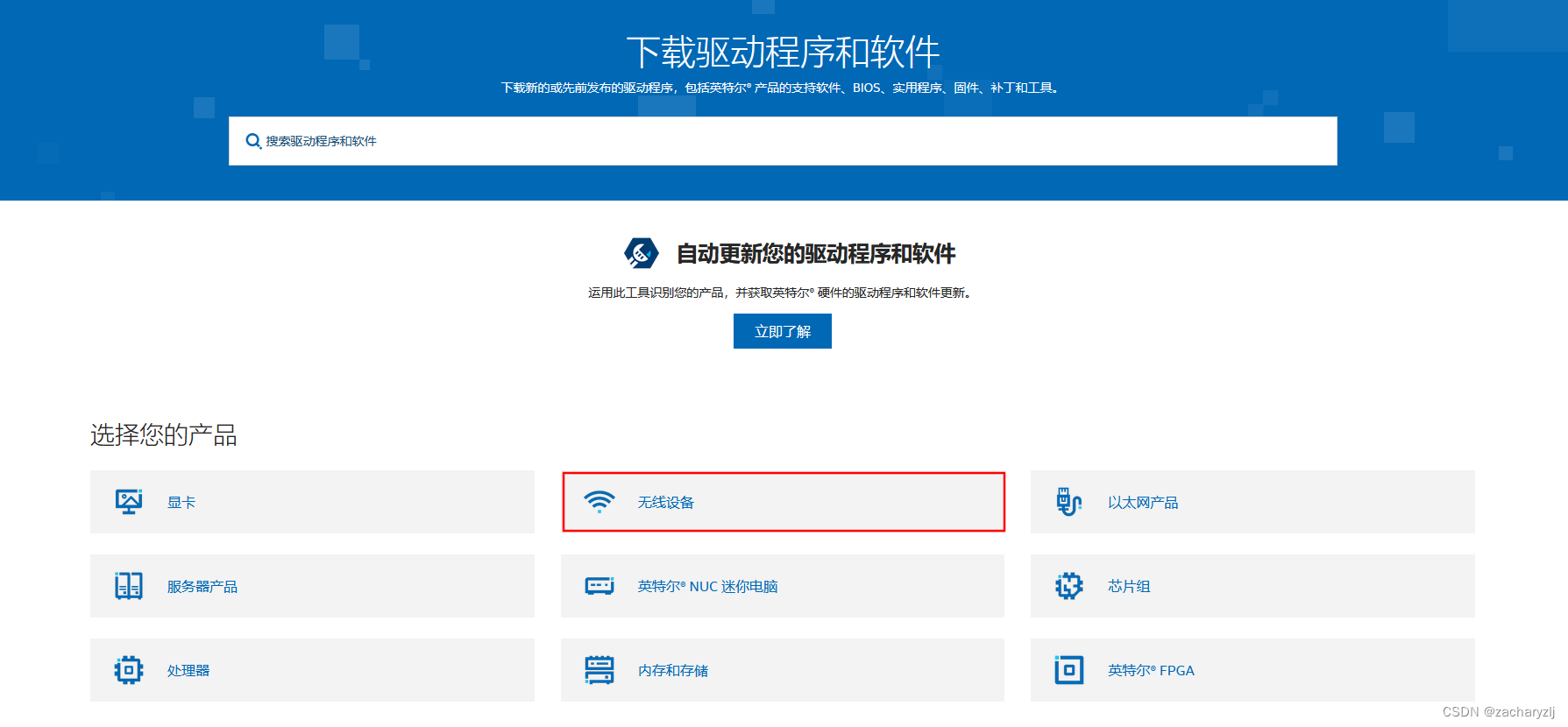Click the search magnifier icon

click(253, 141)
